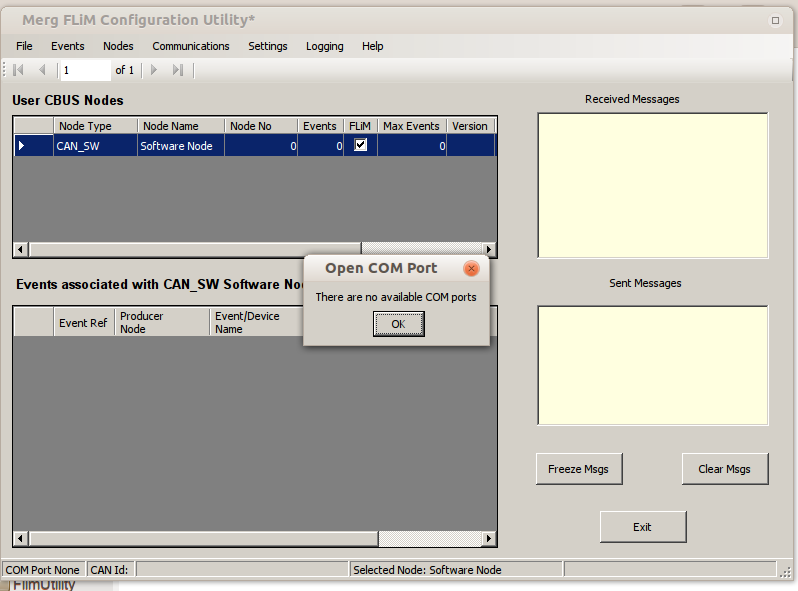Viewport: 798px width, 591px height.
Task: Select the Software Node name cell
Action: [181, 146]
